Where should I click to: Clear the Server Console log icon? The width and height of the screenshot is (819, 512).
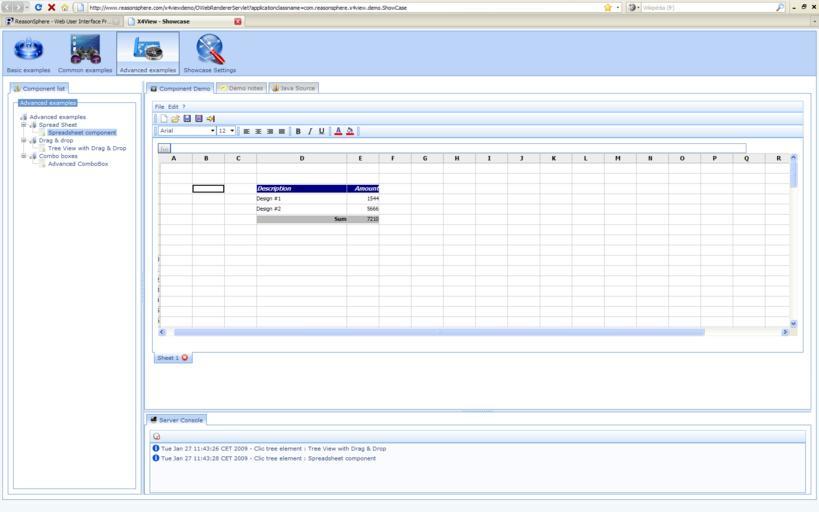click(157, 436)
